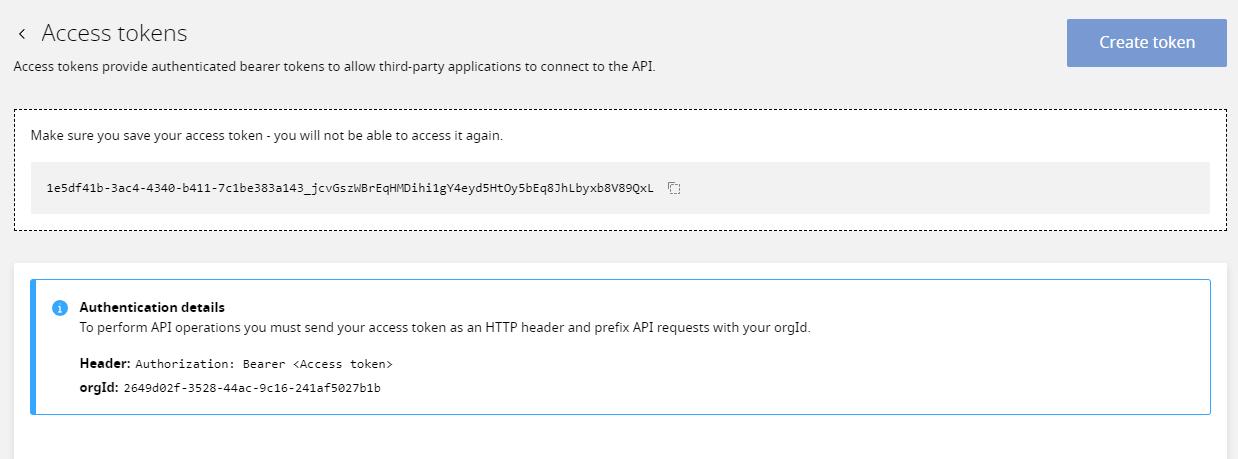Click the <Access token> placeholder text

tap(343, 364)
